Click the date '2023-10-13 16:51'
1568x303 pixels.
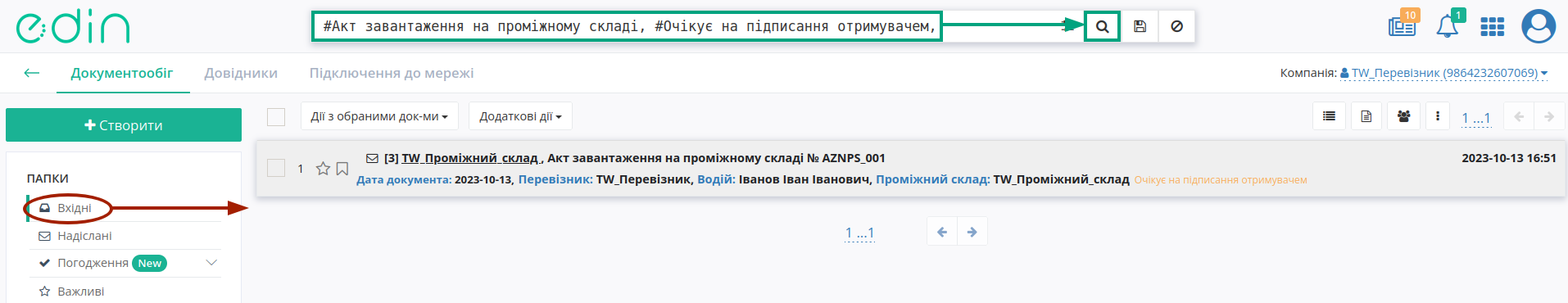1509,158
